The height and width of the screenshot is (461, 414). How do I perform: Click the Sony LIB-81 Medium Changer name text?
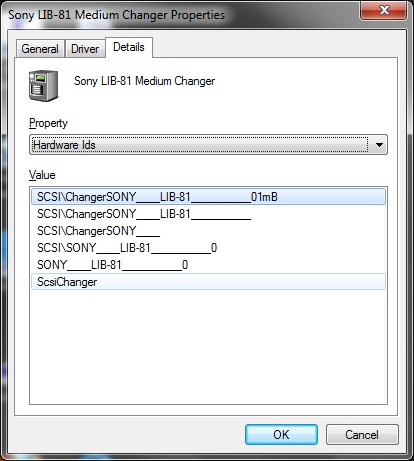(144, 81)
